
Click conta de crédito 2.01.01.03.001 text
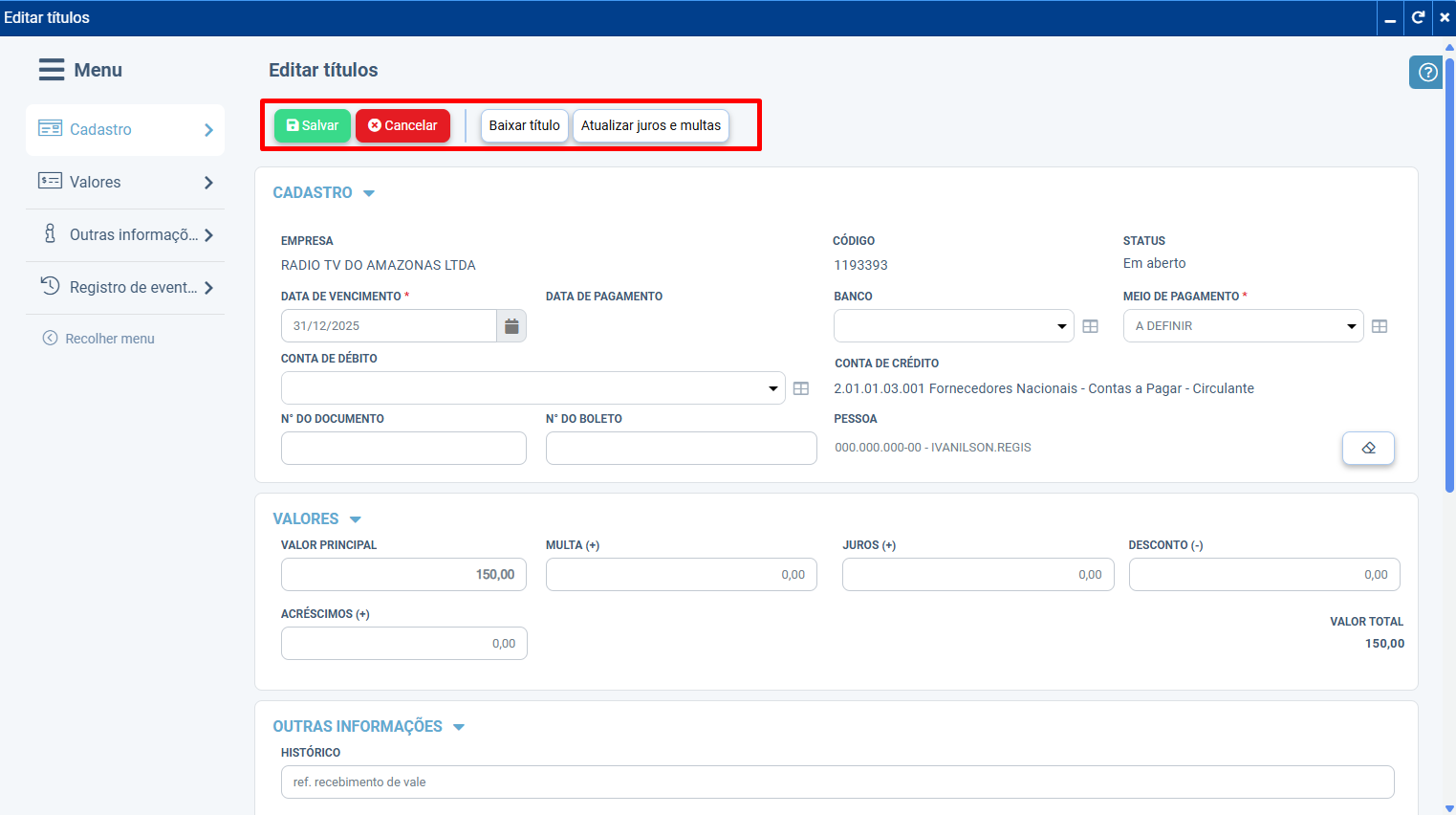[x=1044, y=388]
